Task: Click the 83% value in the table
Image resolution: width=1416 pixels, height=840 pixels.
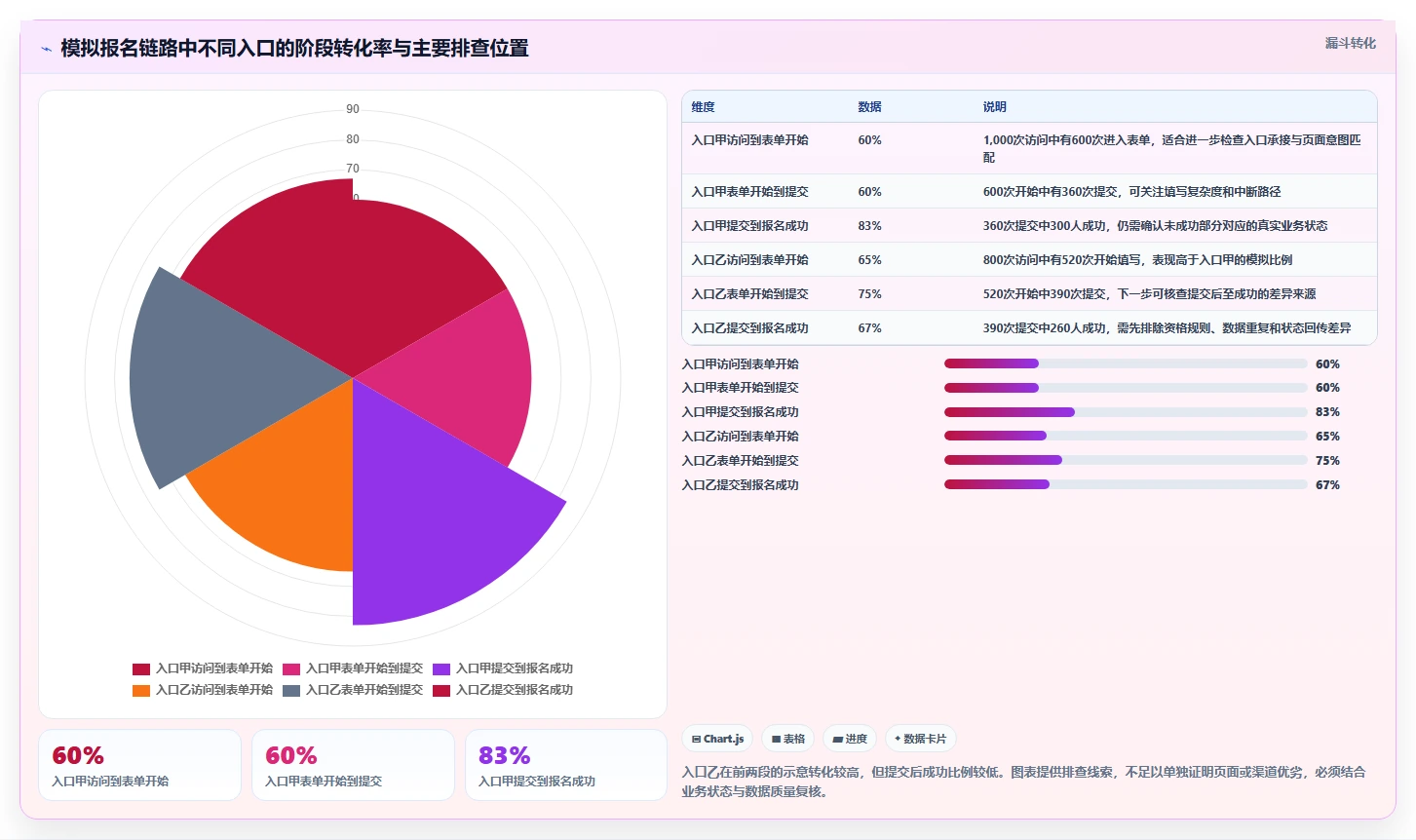Action: 869,226
